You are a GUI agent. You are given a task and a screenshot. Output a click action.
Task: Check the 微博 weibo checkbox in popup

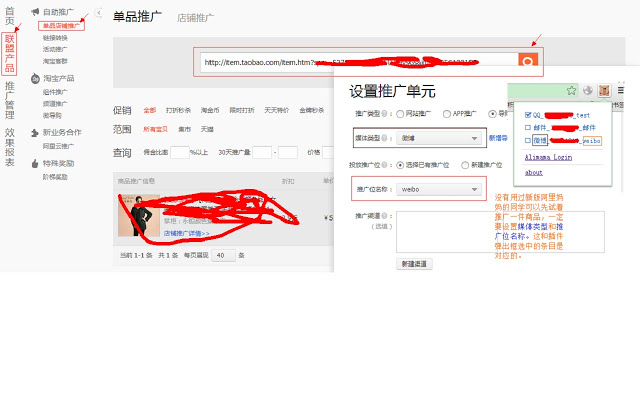(x=528, y=140)
